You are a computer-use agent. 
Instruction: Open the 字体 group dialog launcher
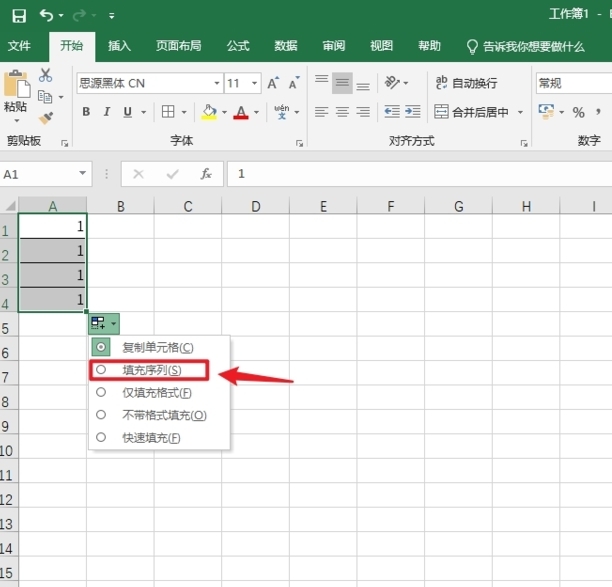tap(299, 144)
